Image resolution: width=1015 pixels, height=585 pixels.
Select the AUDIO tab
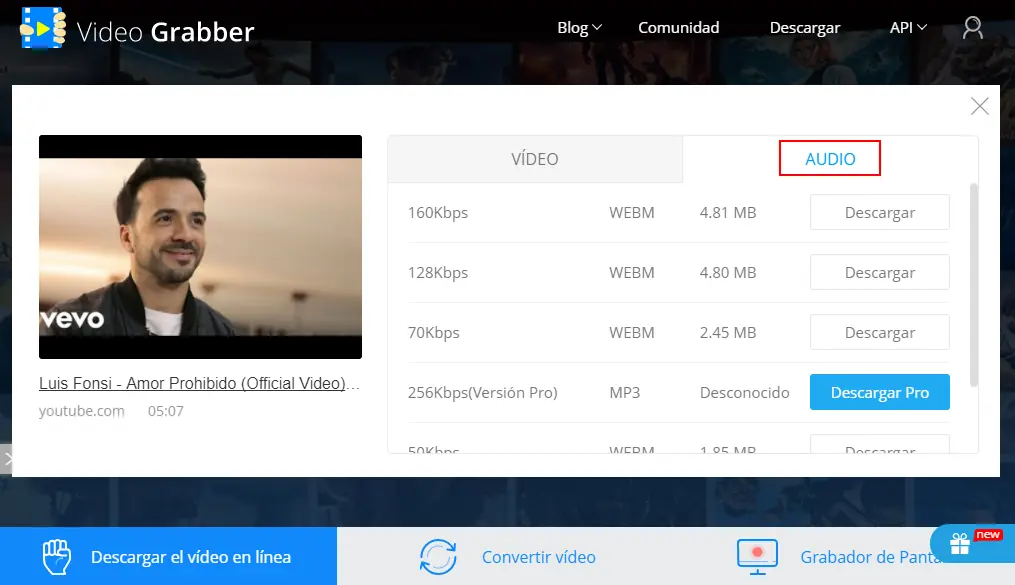coord(830,159)
